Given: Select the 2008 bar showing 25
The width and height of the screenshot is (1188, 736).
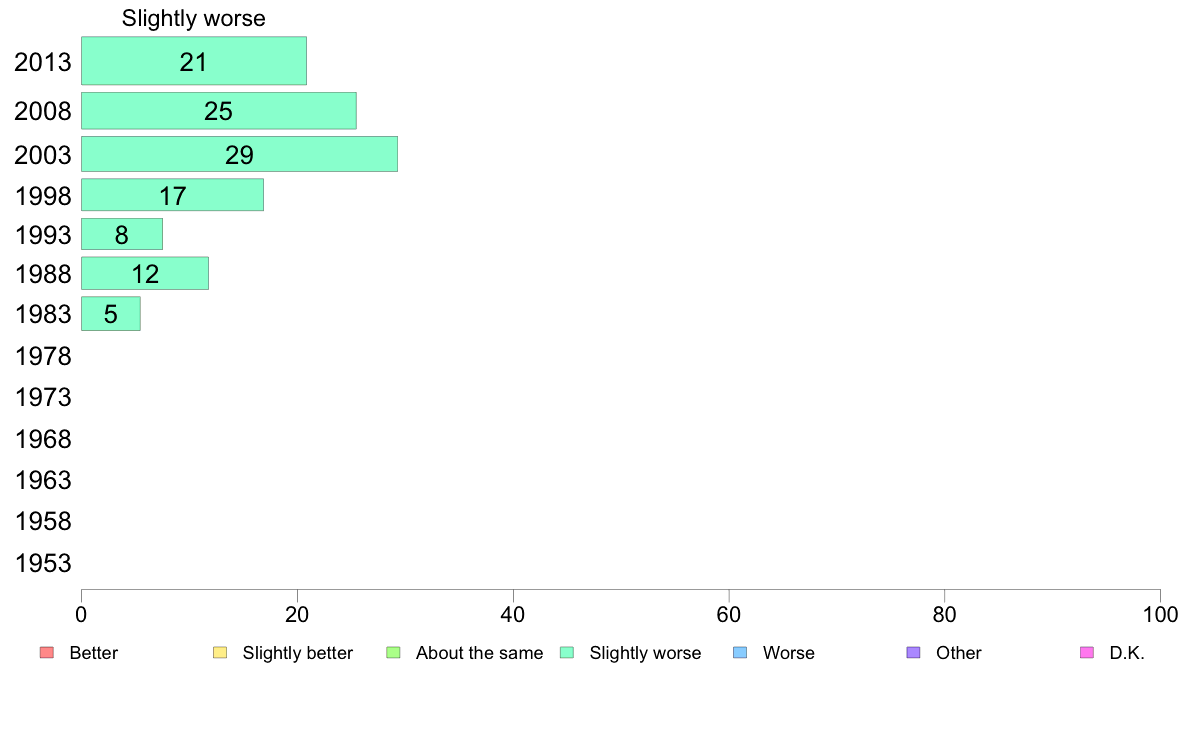Looking at the screenshot, I should 219,111.
